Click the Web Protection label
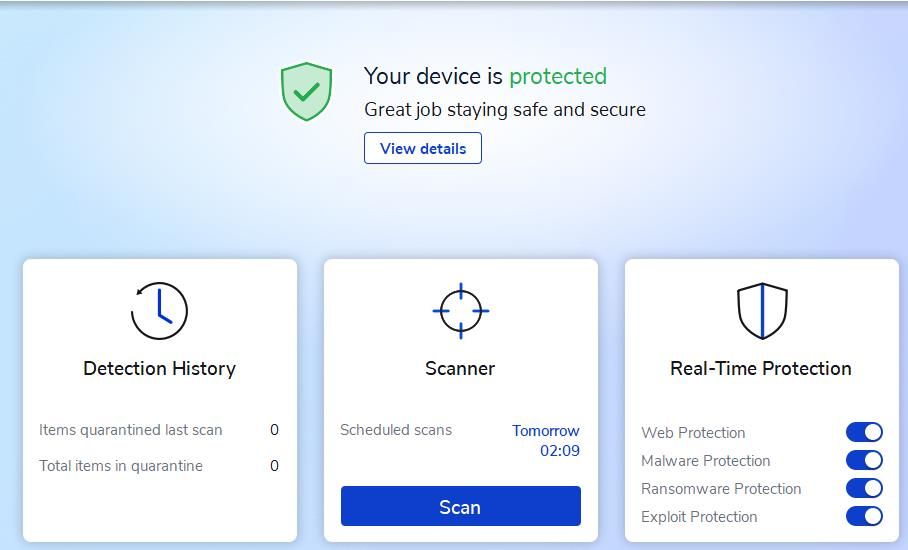This screenshot has height=550, width=908. pyautogui.click(x=693, y=433)
